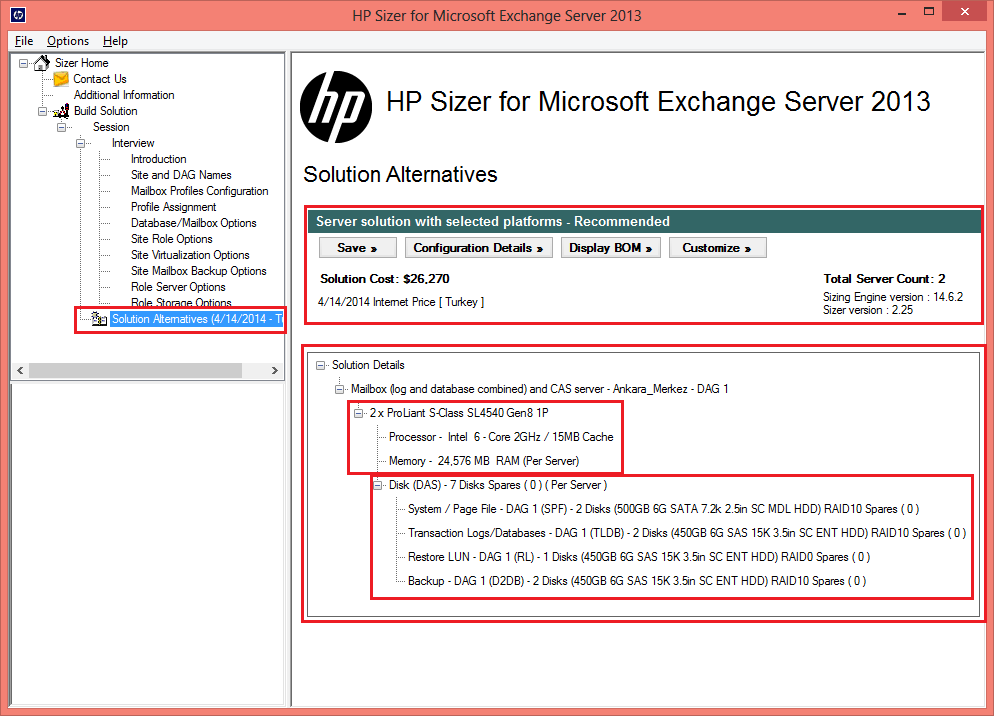Image resolution: width=994 pixels, height=716 pixels.
Task: Open Site Virtualization Options step
Action: tap(190, 255)
